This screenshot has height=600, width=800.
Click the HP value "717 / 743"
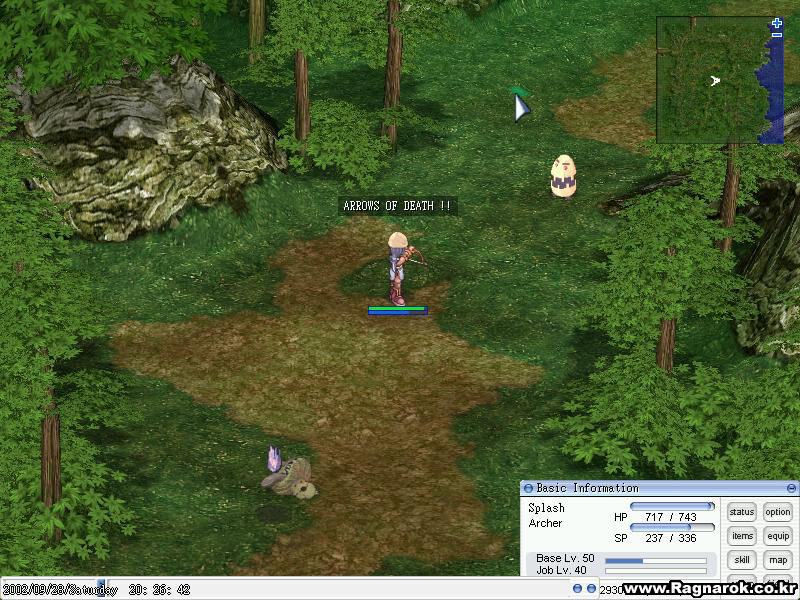[671, 517]
